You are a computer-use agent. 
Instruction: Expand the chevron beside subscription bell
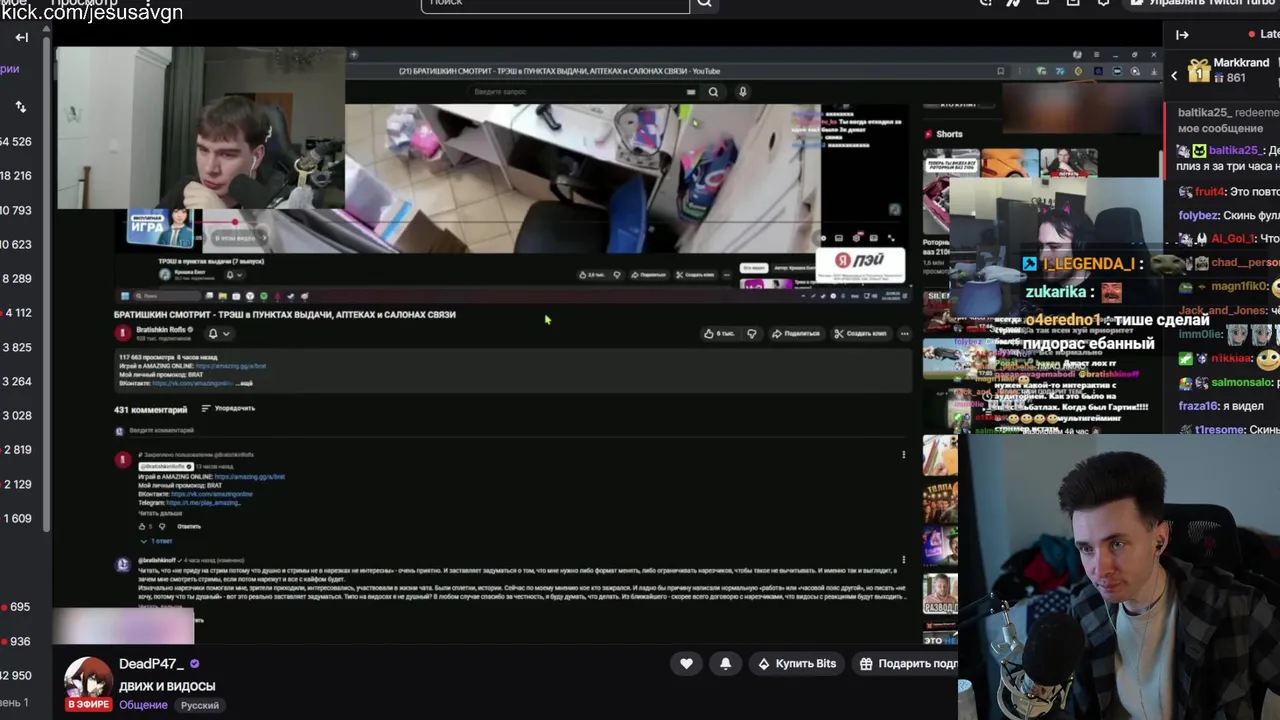[226, 334]
